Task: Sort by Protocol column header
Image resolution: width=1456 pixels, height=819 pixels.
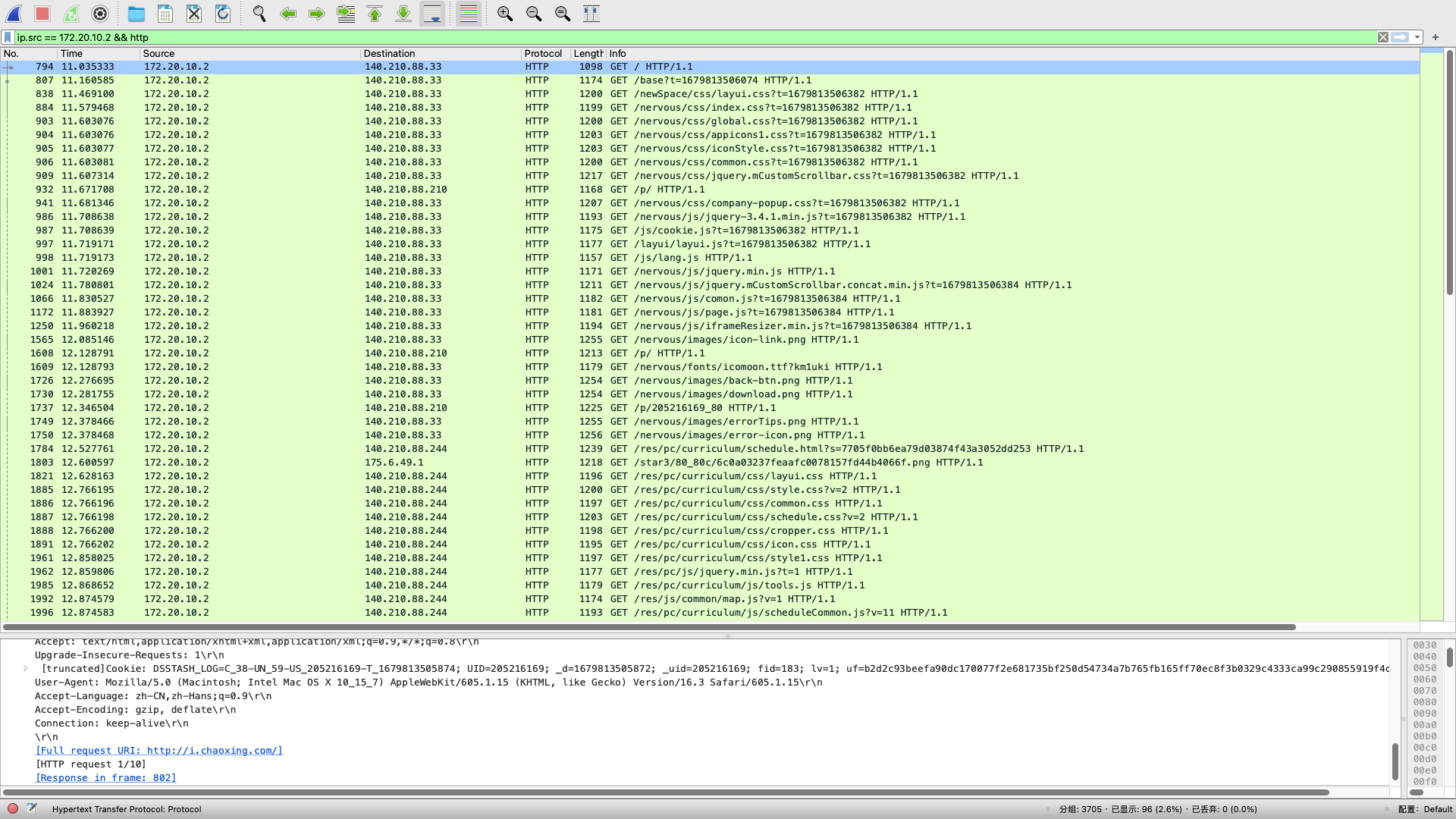Action: [x=545, y=54]
